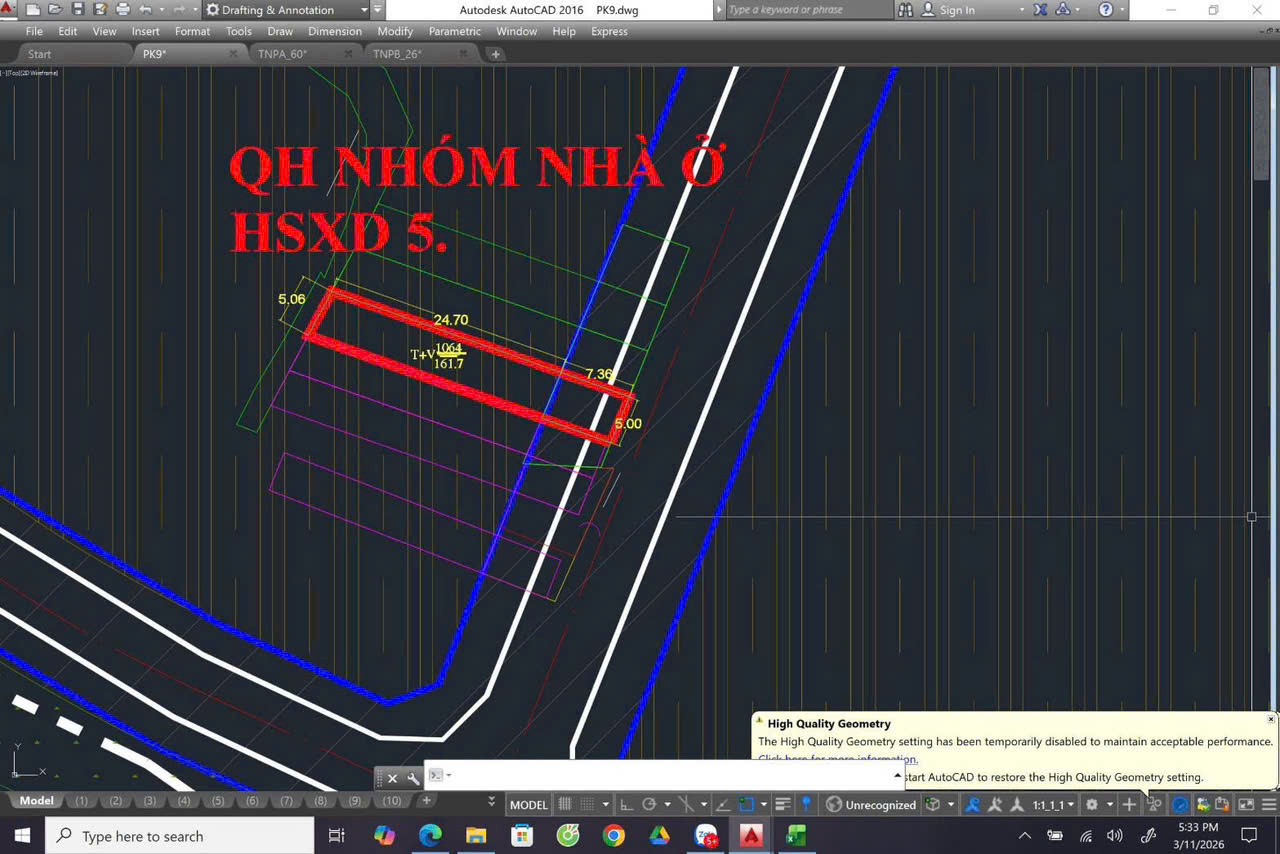Click the Hardware Acceleration status icon
This screenshot has width=1280, height=854.
tap(1180, 804)
